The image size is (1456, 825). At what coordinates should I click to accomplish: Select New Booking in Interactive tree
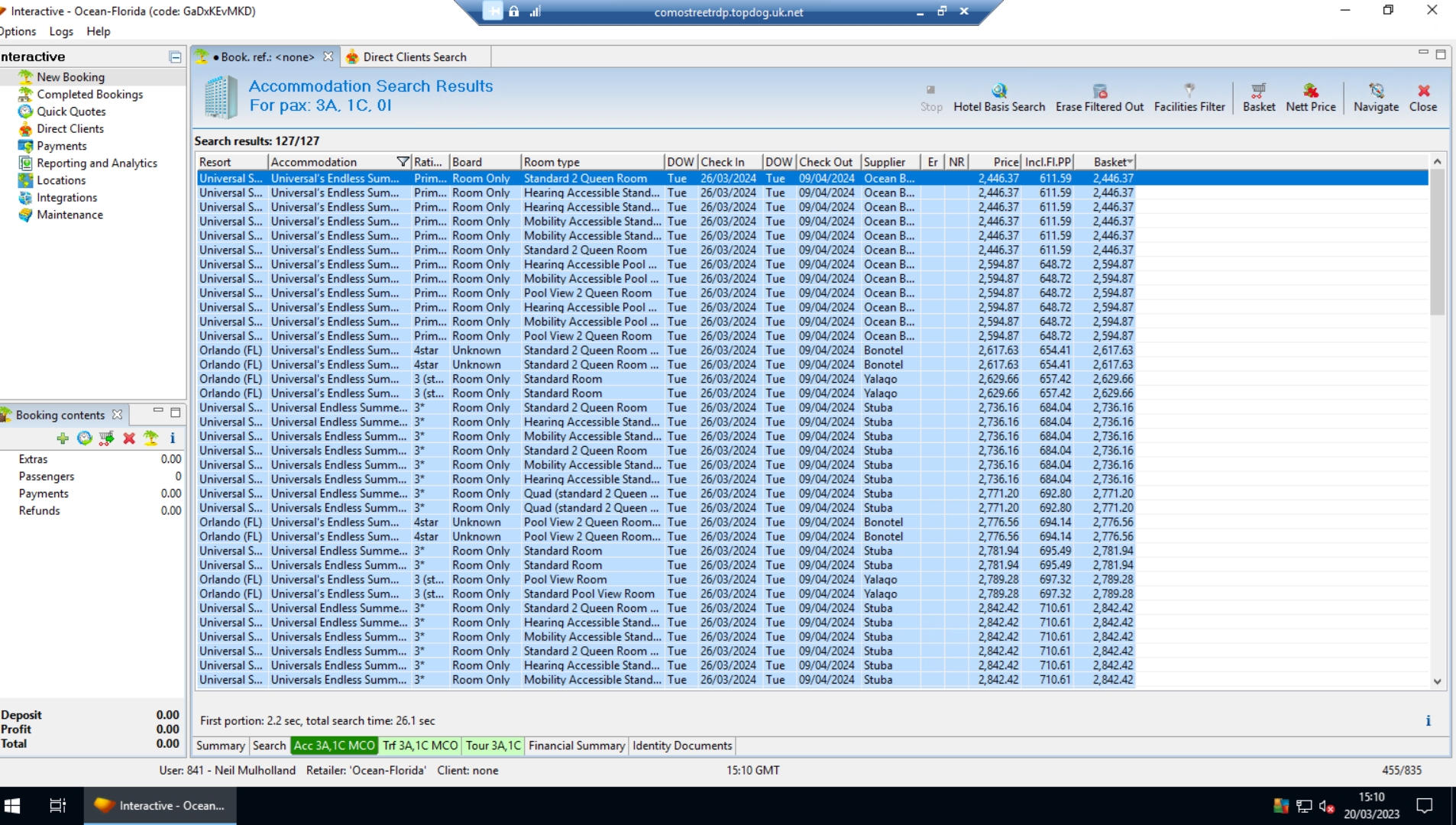(70, 77)
